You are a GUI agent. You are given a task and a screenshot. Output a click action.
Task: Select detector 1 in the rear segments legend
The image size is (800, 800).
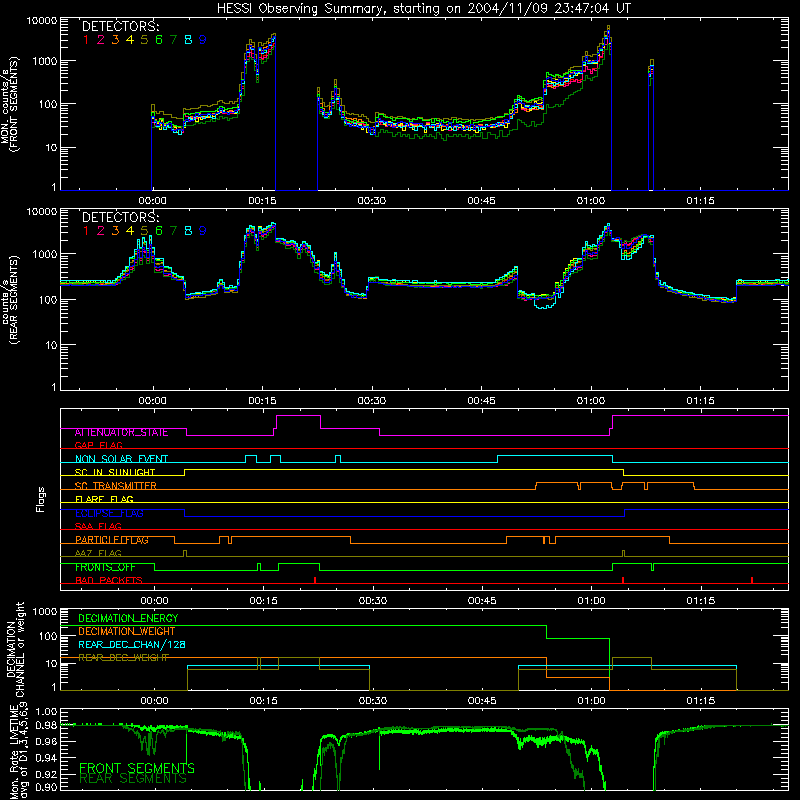click(86, 231)
